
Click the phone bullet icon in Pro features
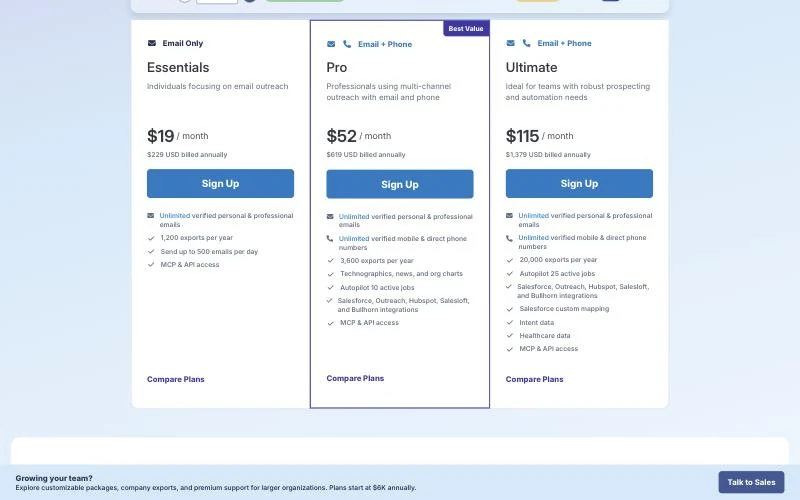coord(330,238)
